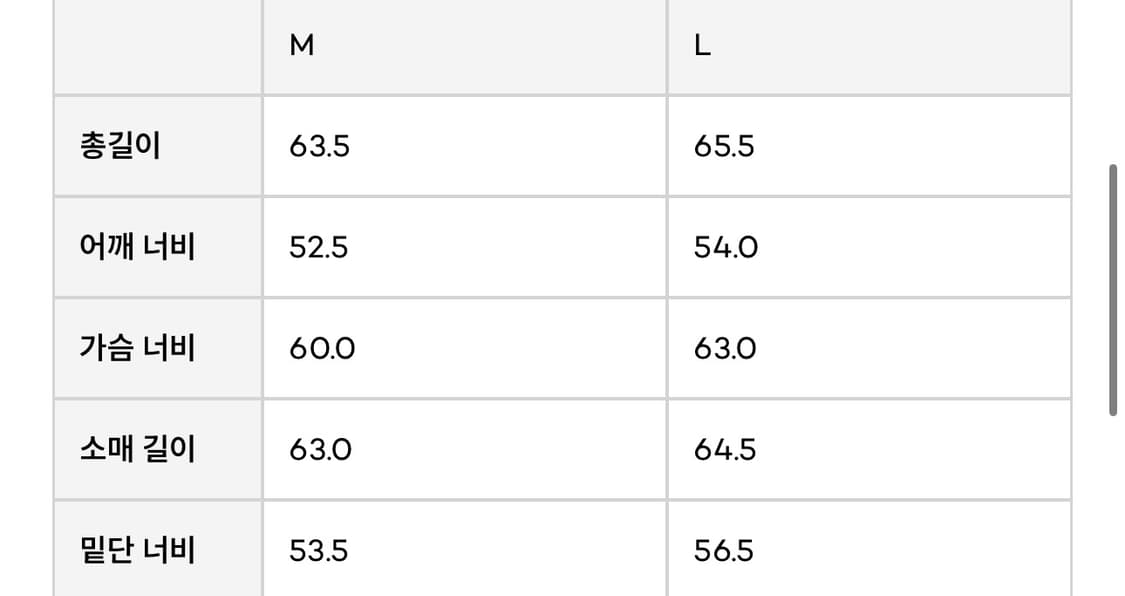The height and width of the screenshot is (596, 1125).
Task: Click the M 어깨 너비 value 52.5
Action: click(319, 247)
